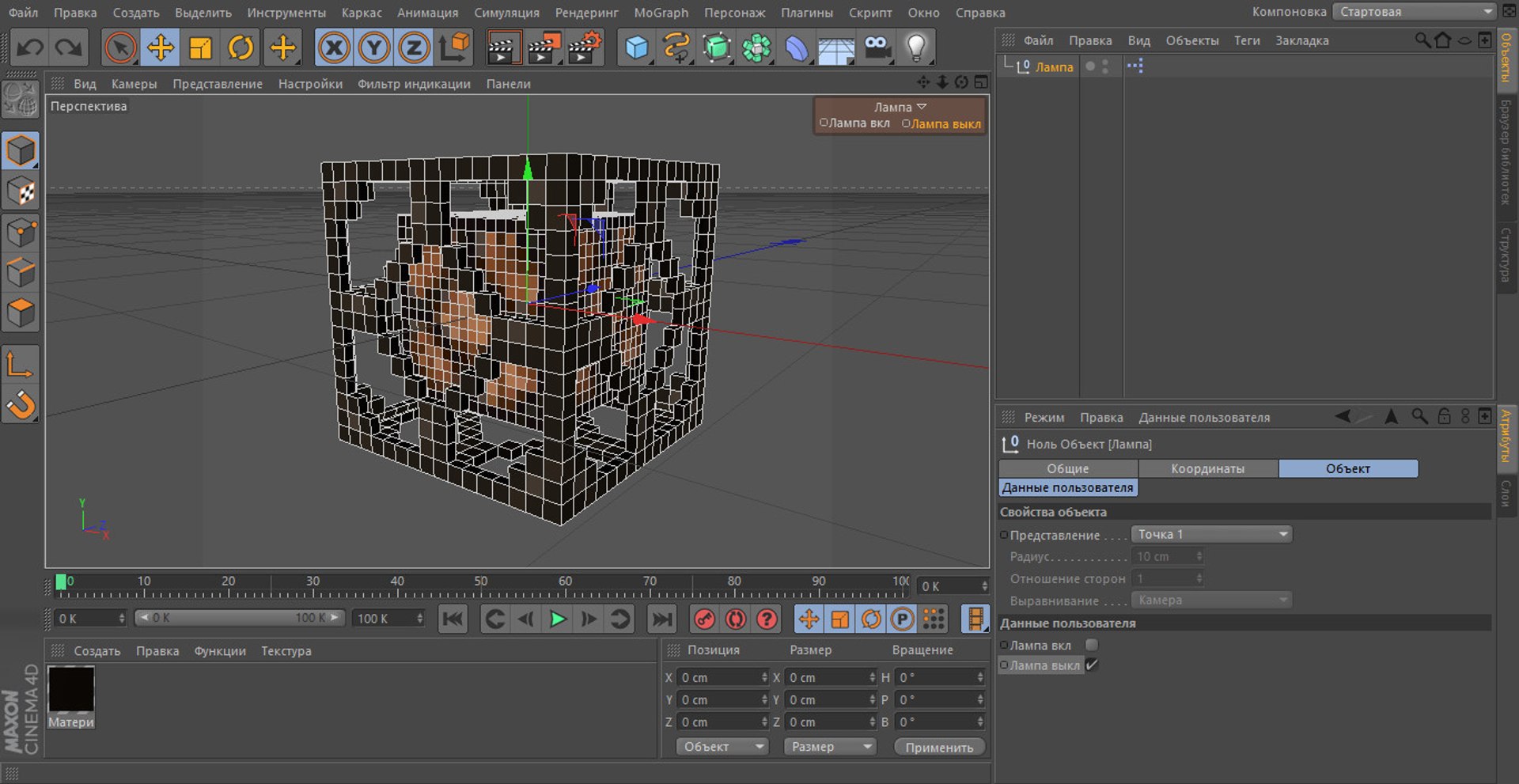Uncheck Лампа выкл checkbox in attributes

coord(1092,665)
